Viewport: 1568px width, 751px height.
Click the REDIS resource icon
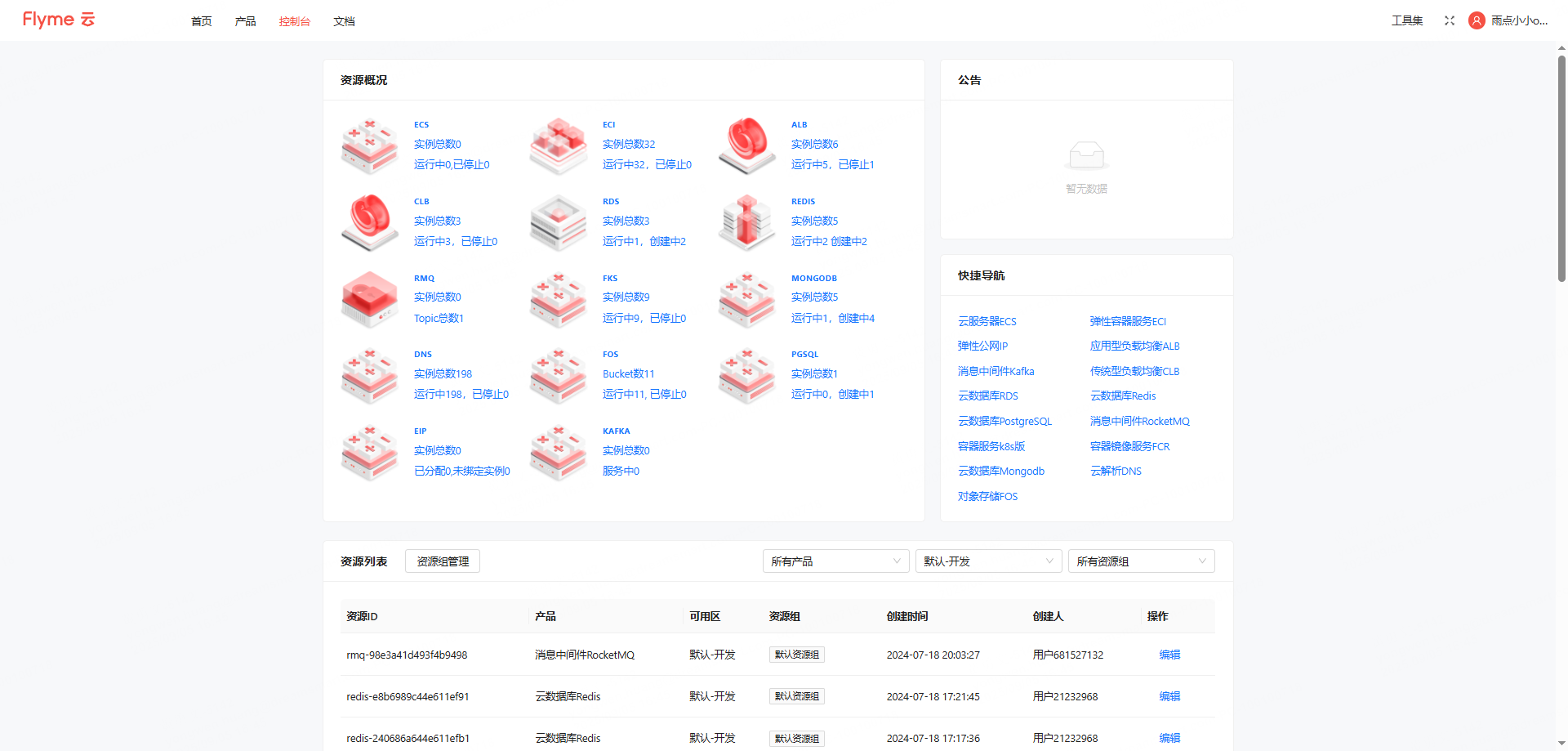click(x=747, y=222)
